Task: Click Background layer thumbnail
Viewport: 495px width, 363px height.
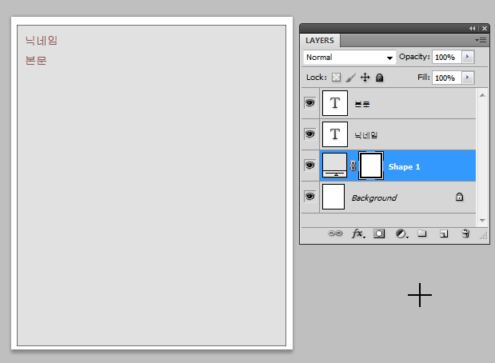Action: pos(333,197)
